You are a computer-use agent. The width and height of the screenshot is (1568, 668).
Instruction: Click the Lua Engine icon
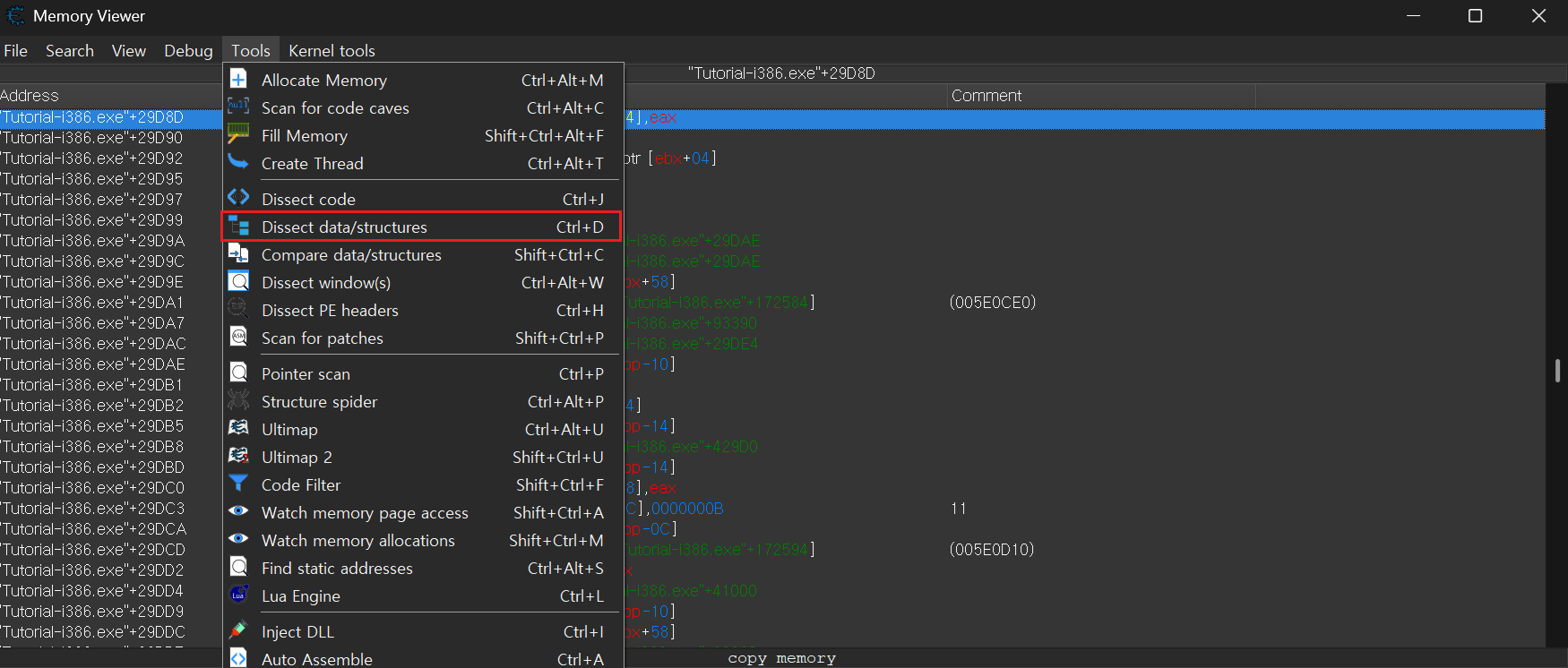point(238,595)
